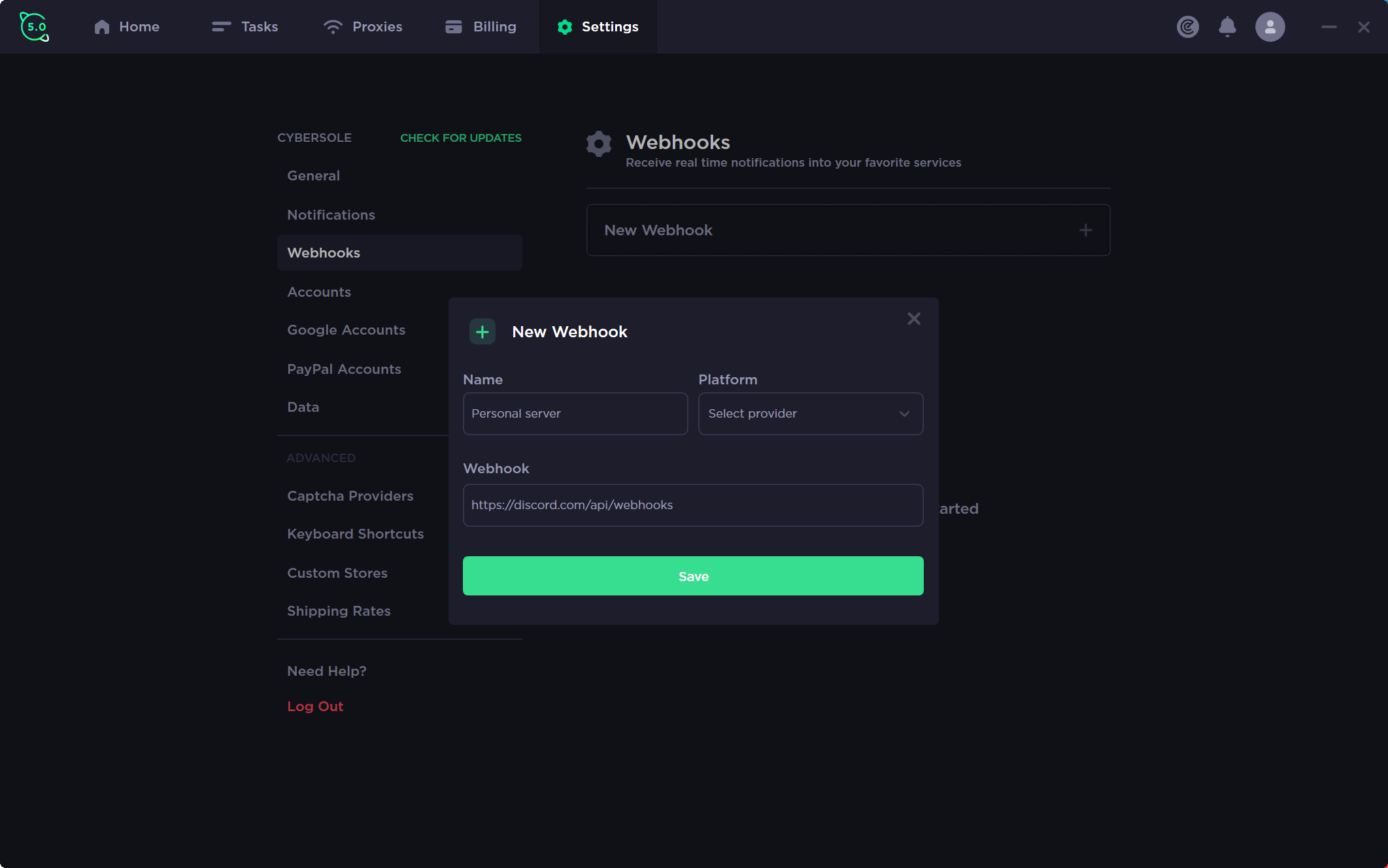Select the Settings tab

pyautogui.click(x=598, y=27)
